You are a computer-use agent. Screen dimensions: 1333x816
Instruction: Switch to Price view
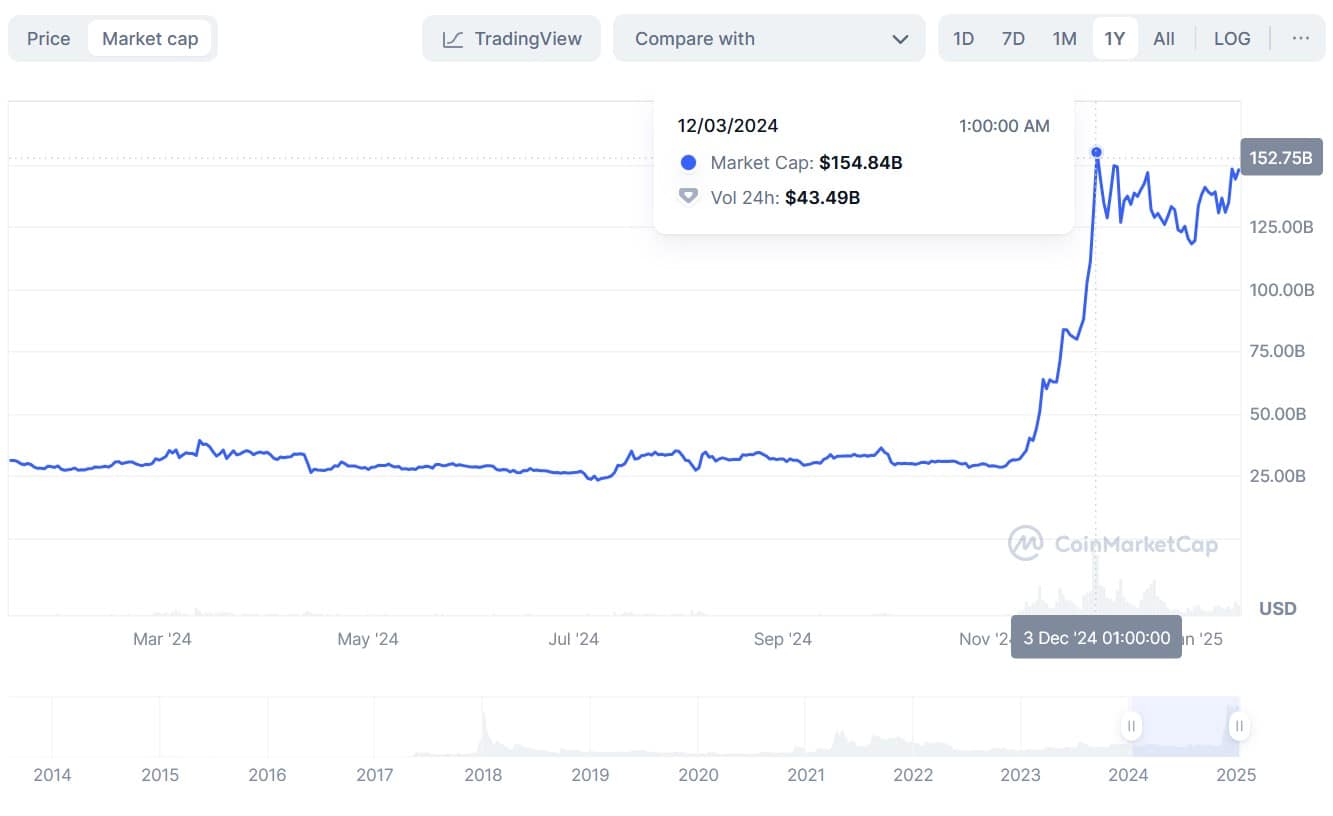click(46, 38)
